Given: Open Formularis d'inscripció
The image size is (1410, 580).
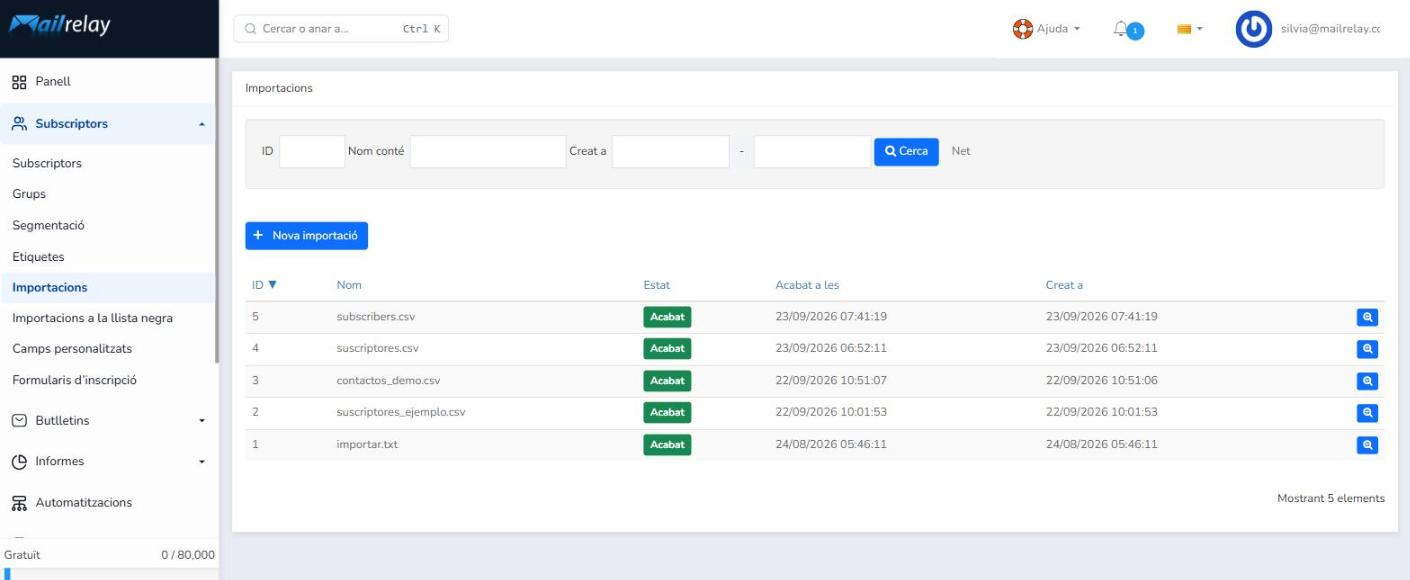Looking at the screenshot, I should (x=74, y=380).
